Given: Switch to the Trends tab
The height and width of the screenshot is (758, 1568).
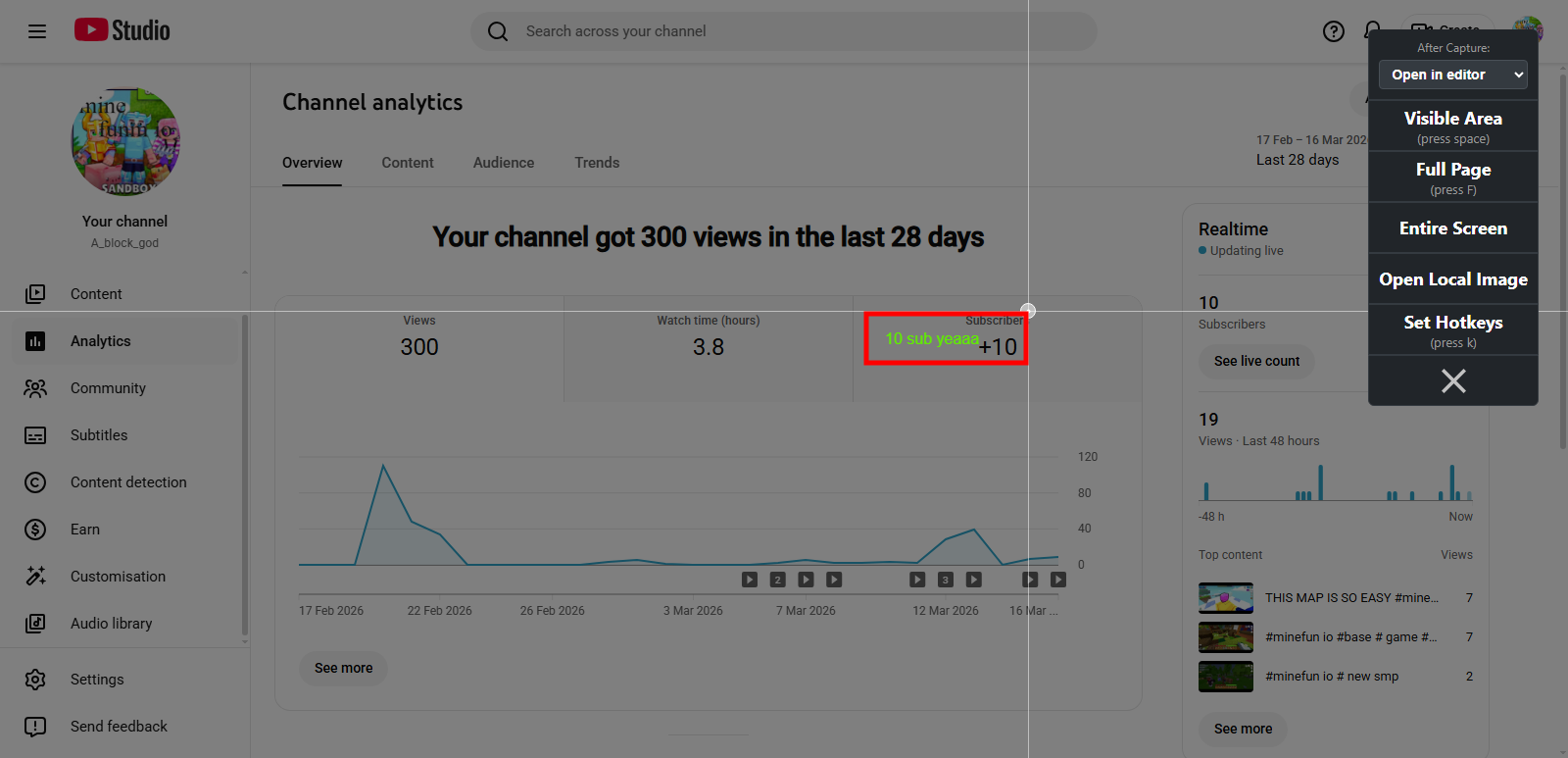Looking at the screenshot, I should (x=597, y=163).
